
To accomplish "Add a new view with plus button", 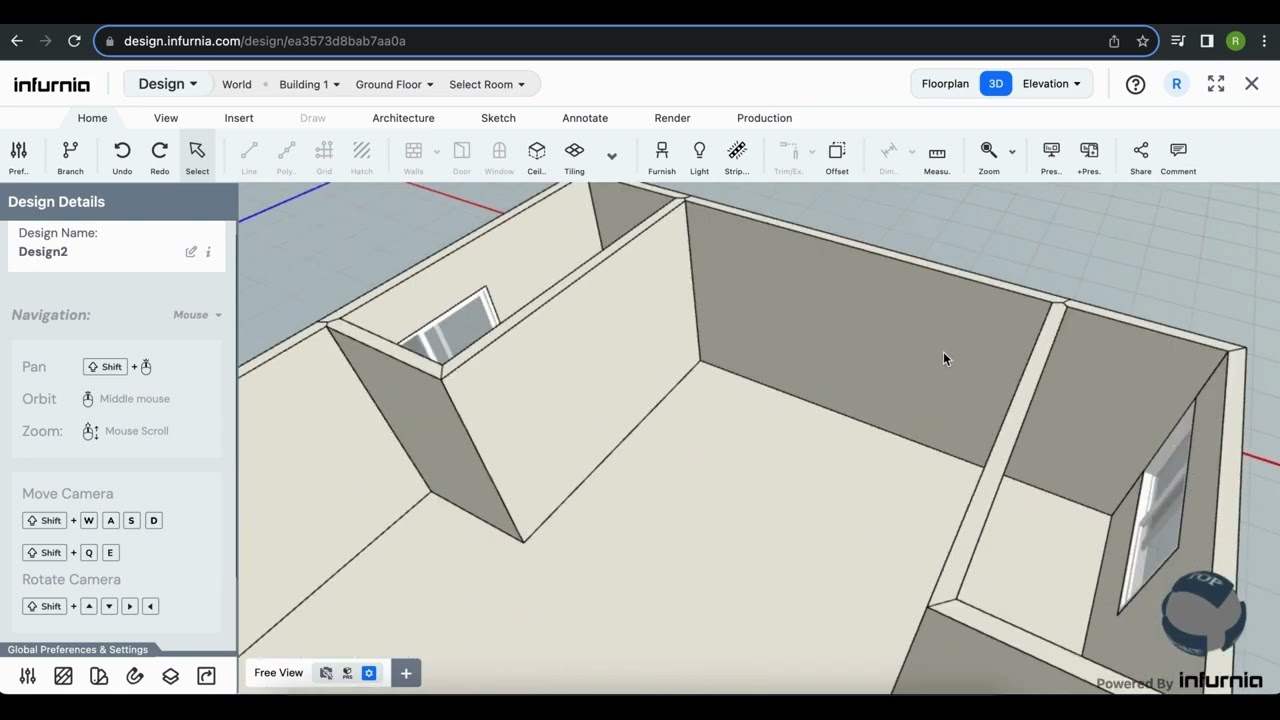I will (406, 673).
